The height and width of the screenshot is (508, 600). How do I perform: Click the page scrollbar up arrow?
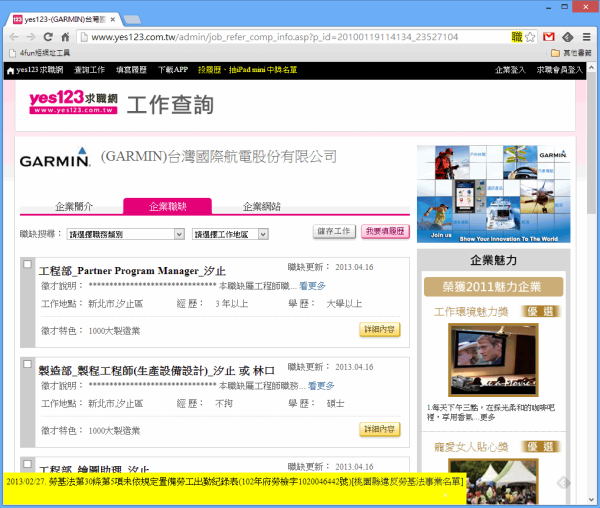(592, 67)
